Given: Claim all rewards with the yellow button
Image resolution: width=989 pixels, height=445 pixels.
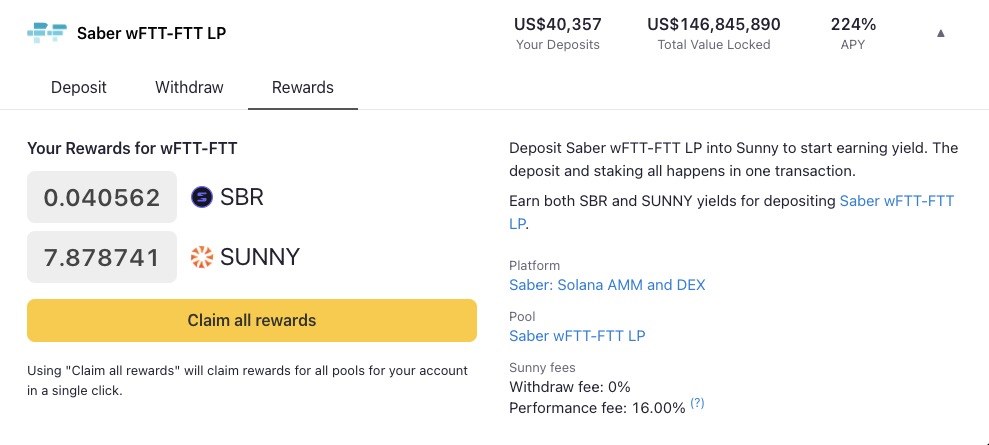Looking at the screenshot, I should (x=252, y=320).
